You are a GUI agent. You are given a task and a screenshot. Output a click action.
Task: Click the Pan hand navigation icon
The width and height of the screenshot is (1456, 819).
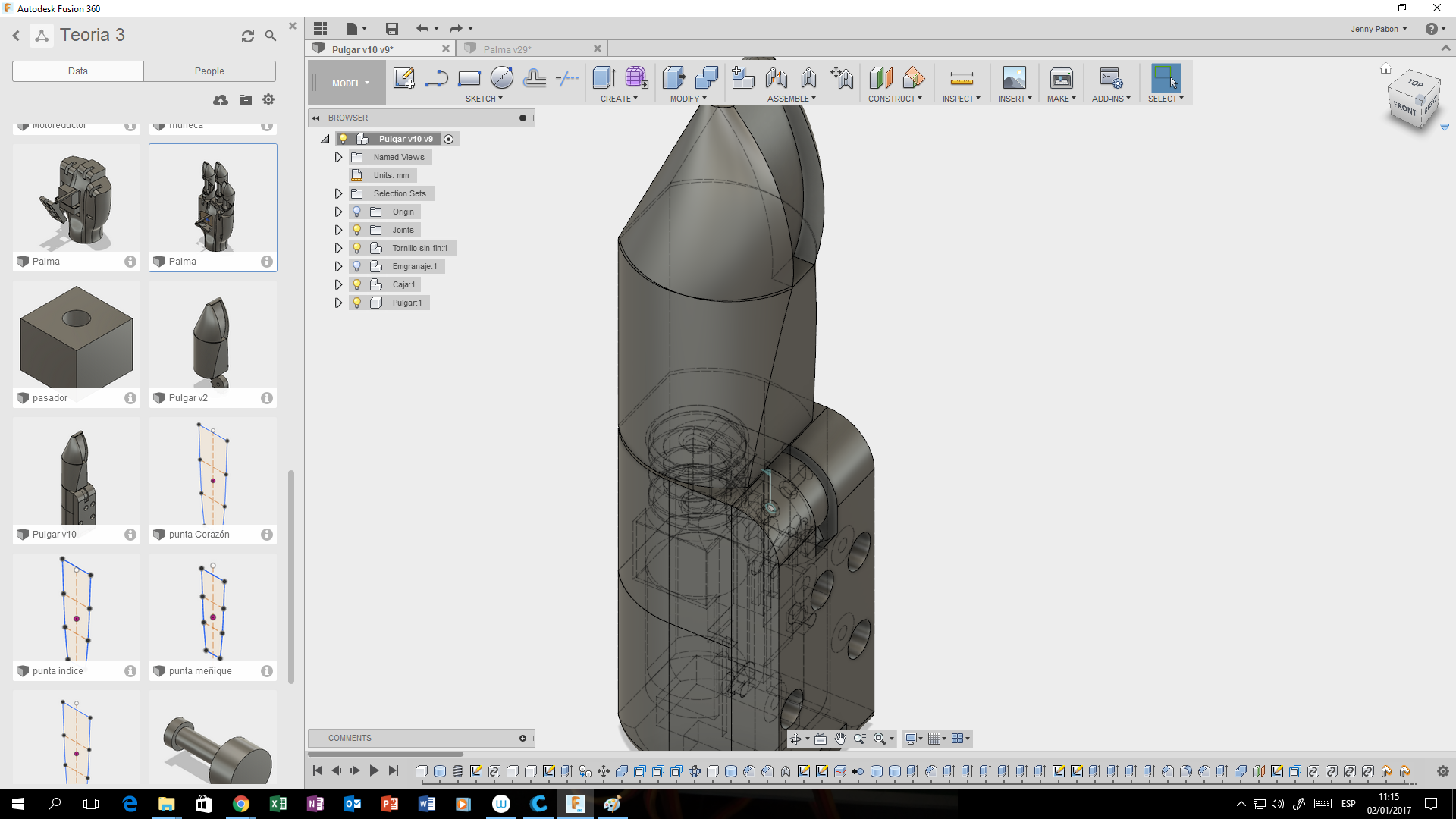[x=840, y=738]
